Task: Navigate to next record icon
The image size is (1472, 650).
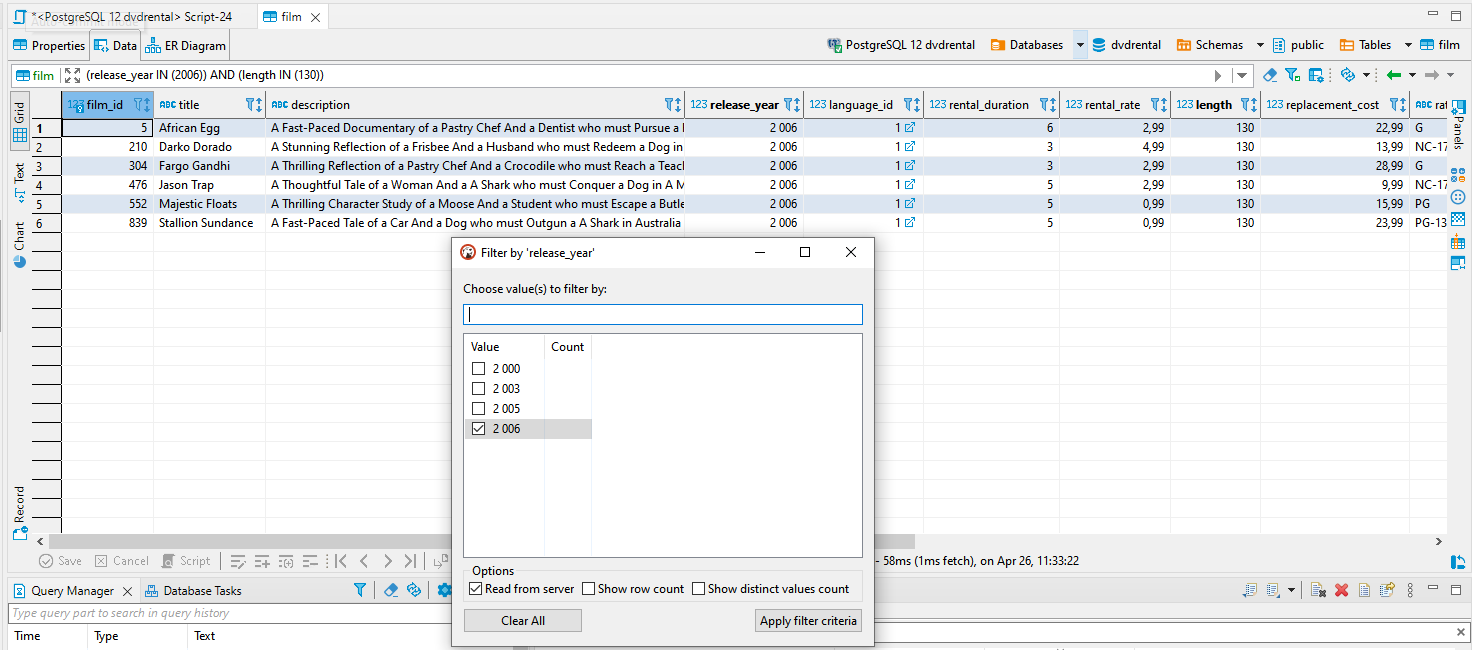Action: [388, 561]
